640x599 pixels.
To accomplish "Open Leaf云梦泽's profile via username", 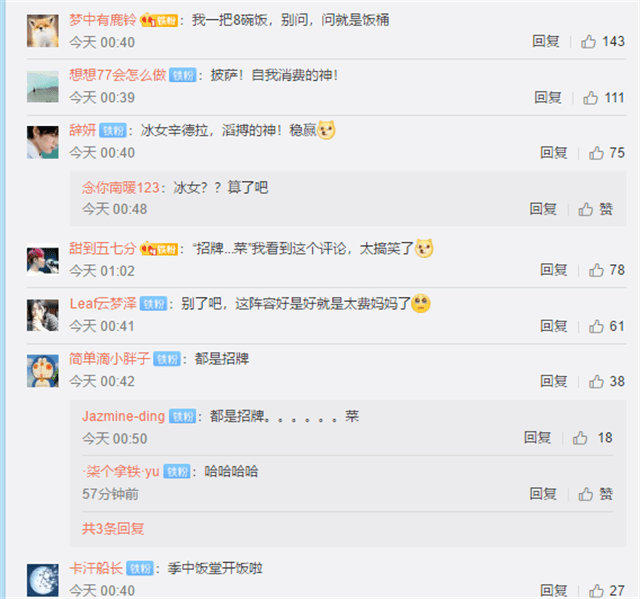I will click(x=103, y=304).
